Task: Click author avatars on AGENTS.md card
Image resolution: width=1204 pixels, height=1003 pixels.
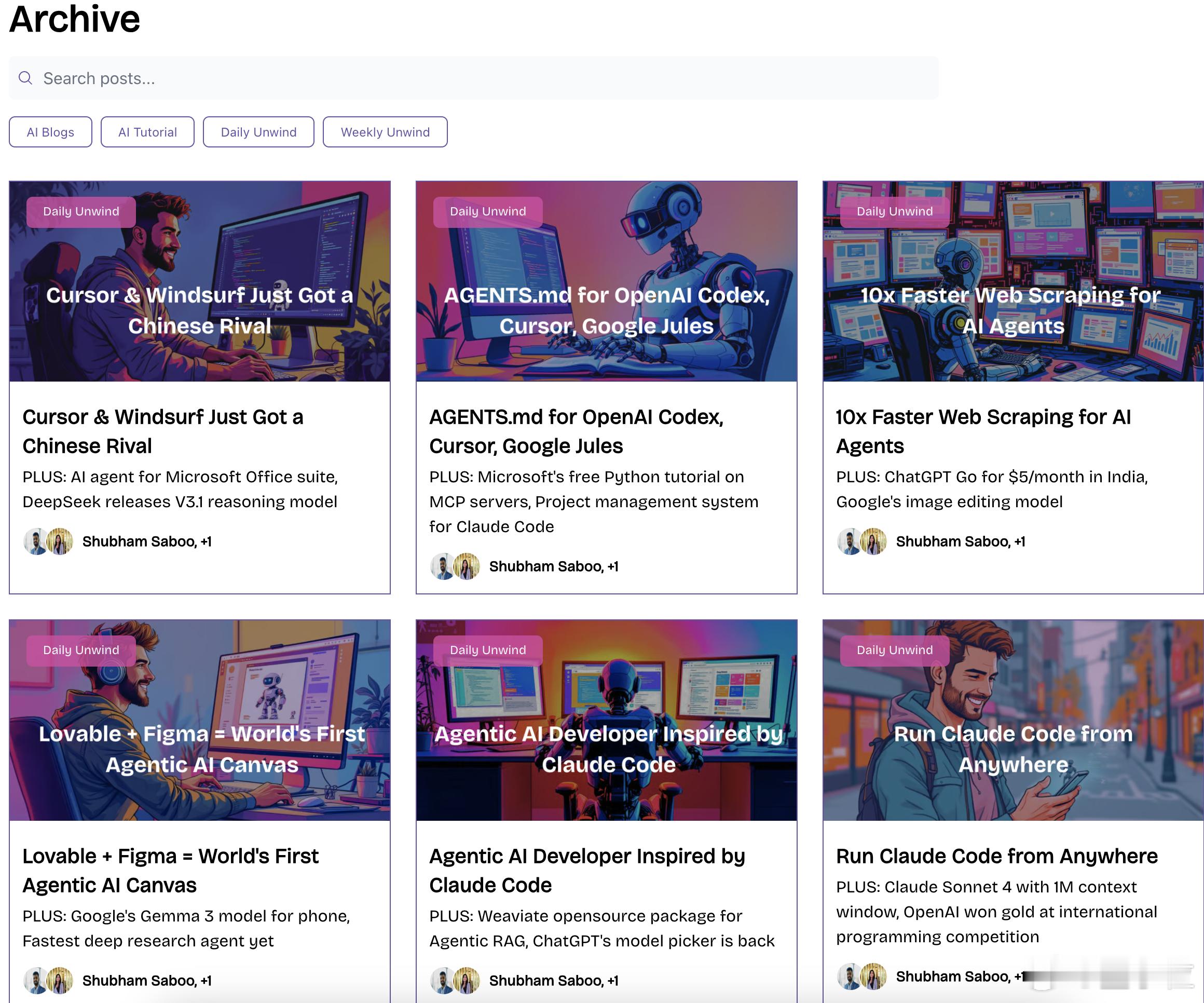Action: coord(455,566)
